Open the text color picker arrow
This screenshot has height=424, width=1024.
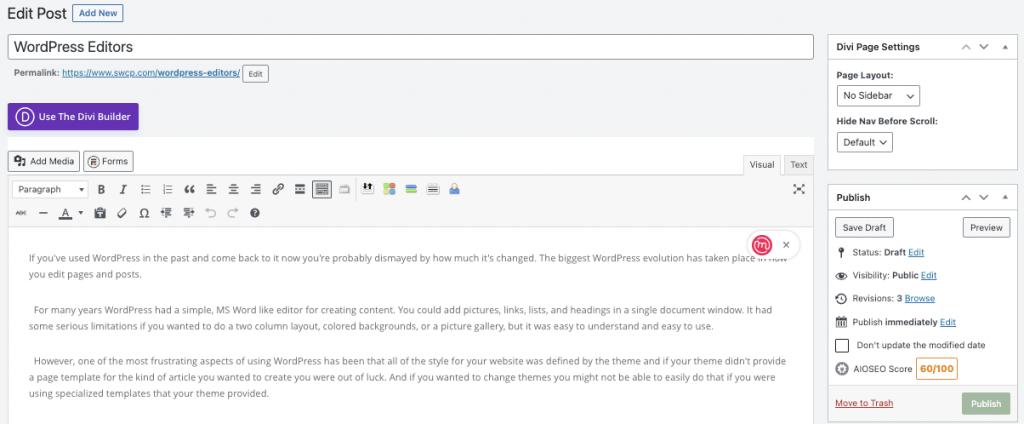click(x=80, y=213)
